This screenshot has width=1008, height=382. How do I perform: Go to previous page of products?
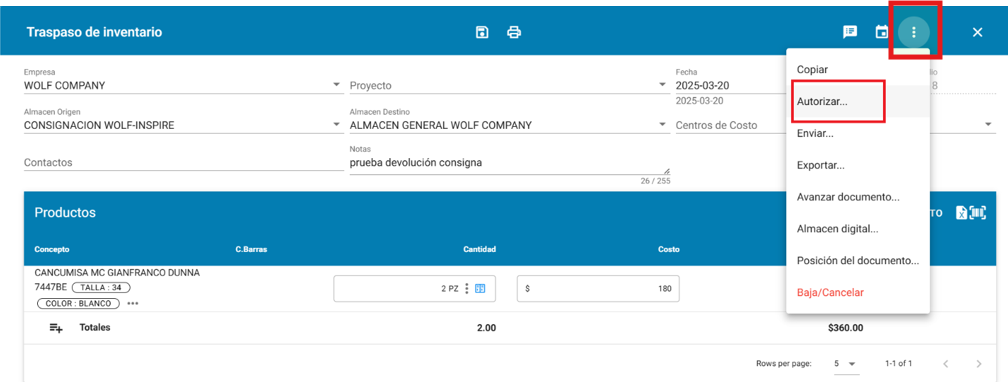tap(946, 364)
